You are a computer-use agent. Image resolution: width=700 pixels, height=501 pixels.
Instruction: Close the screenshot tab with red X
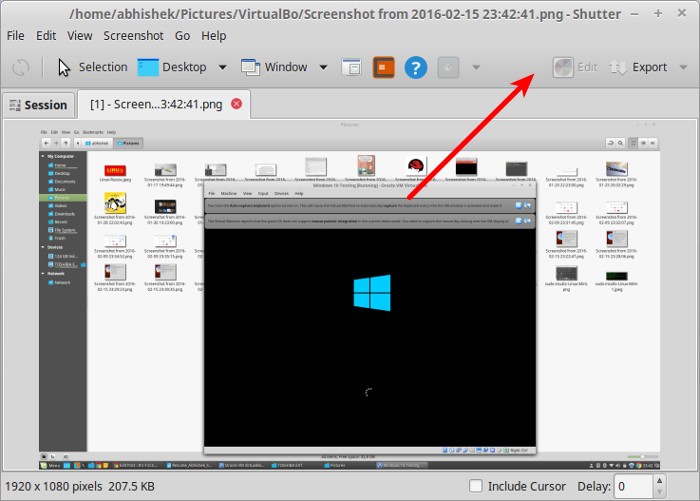(x=237, y=104)
